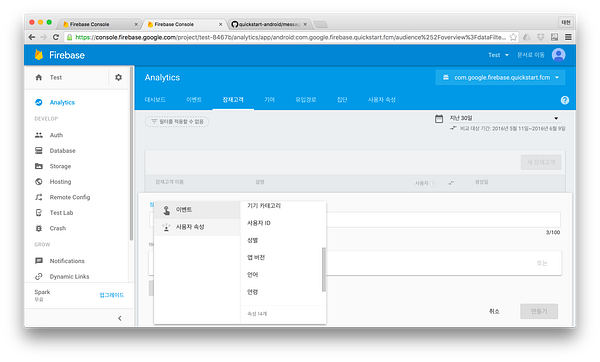Open the Hosting globe icon in sidebar
600x362 pixels.
[39, 182]
